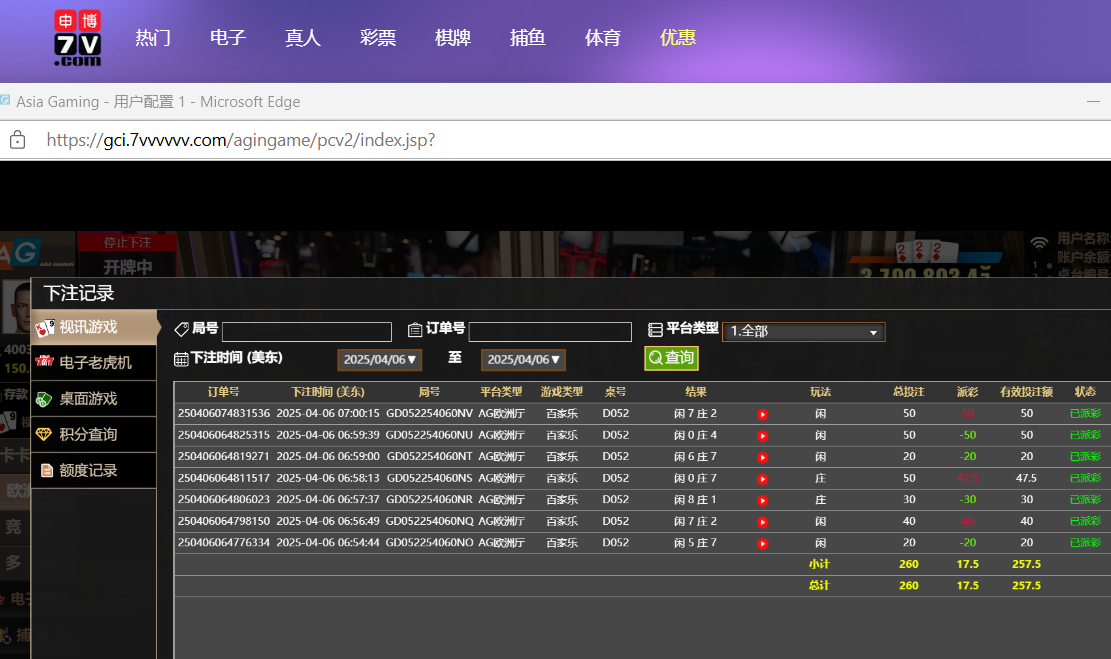The image size is (1111, 659).
Task: Open the 电子 top navigation menu
Action: [228, 38]
